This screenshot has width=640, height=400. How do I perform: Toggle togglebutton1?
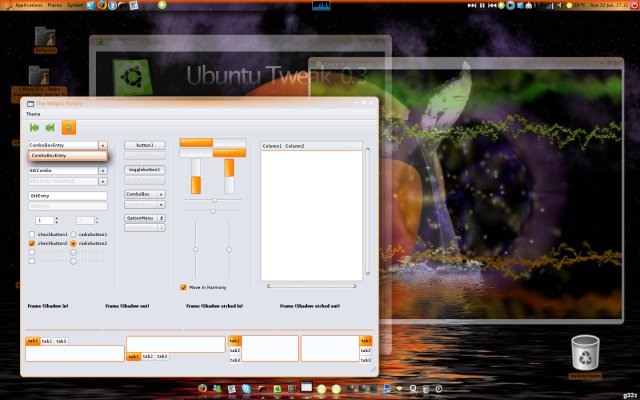pos(144,169)
